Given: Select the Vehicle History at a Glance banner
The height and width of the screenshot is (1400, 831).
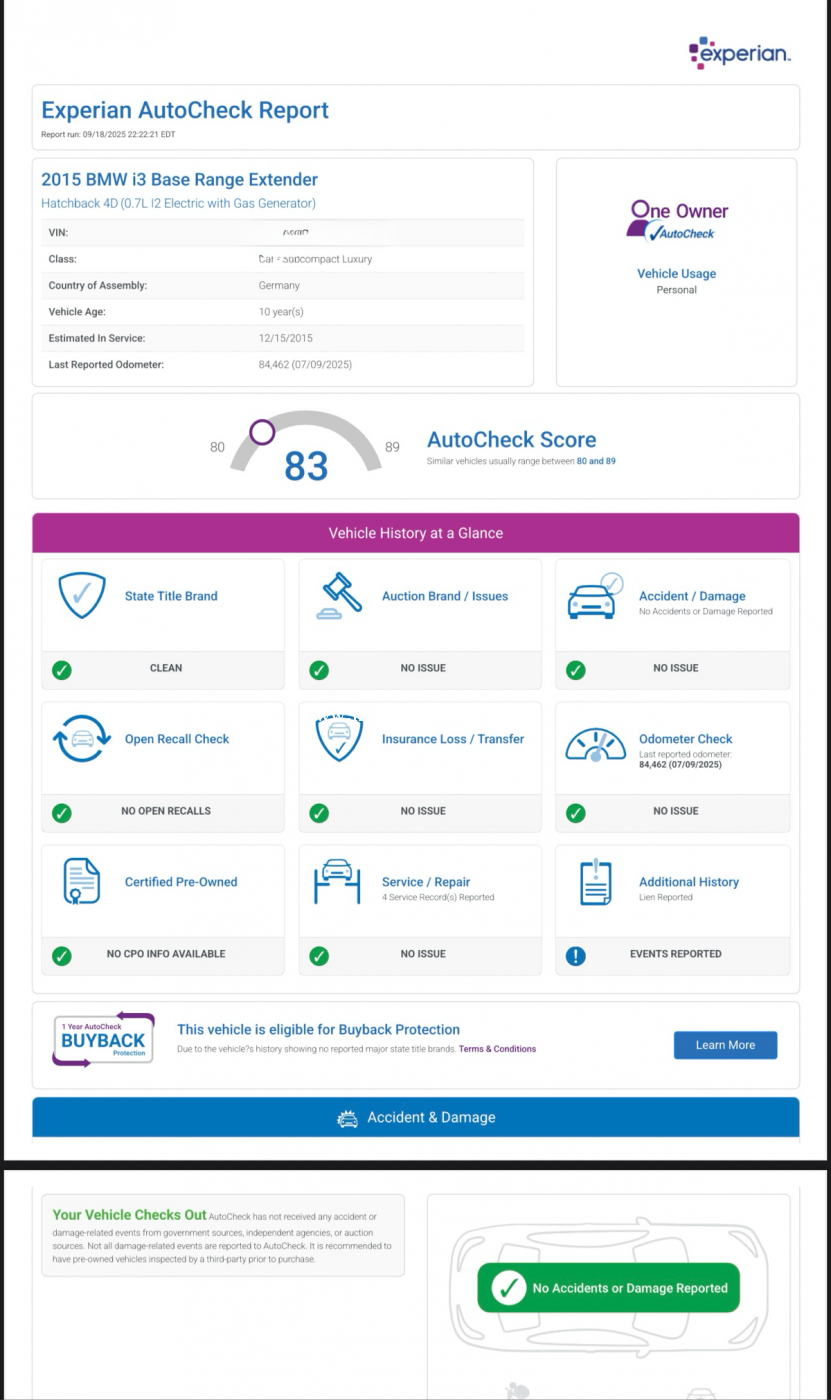Looking at the screenshot, I should tap(415, 533).
